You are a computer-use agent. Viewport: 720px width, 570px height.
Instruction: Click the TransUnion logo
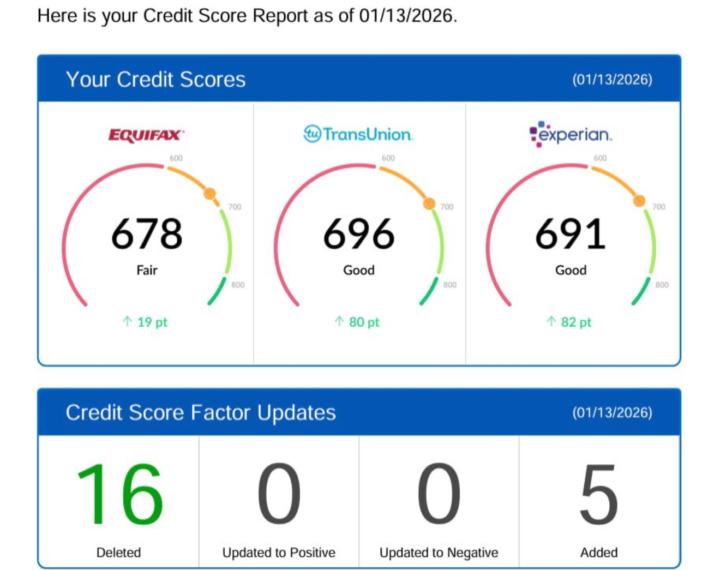[358, 134]
